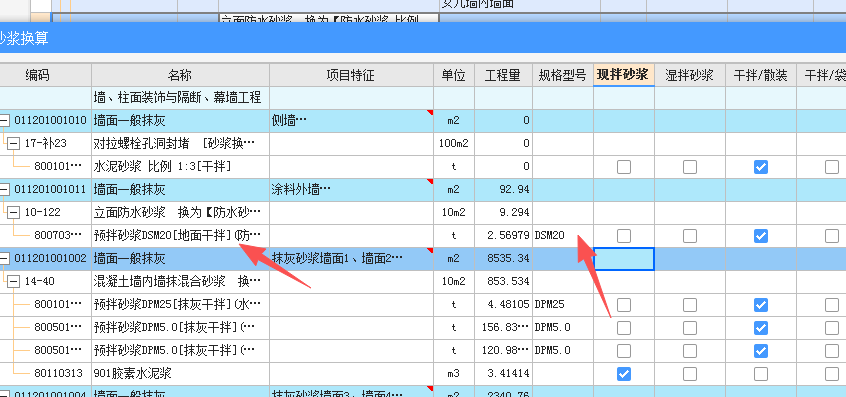Select the 预拌砂浆DSM20[地面干拌] name cell
This screenshot has width=846, height=397.
point(180,236)
